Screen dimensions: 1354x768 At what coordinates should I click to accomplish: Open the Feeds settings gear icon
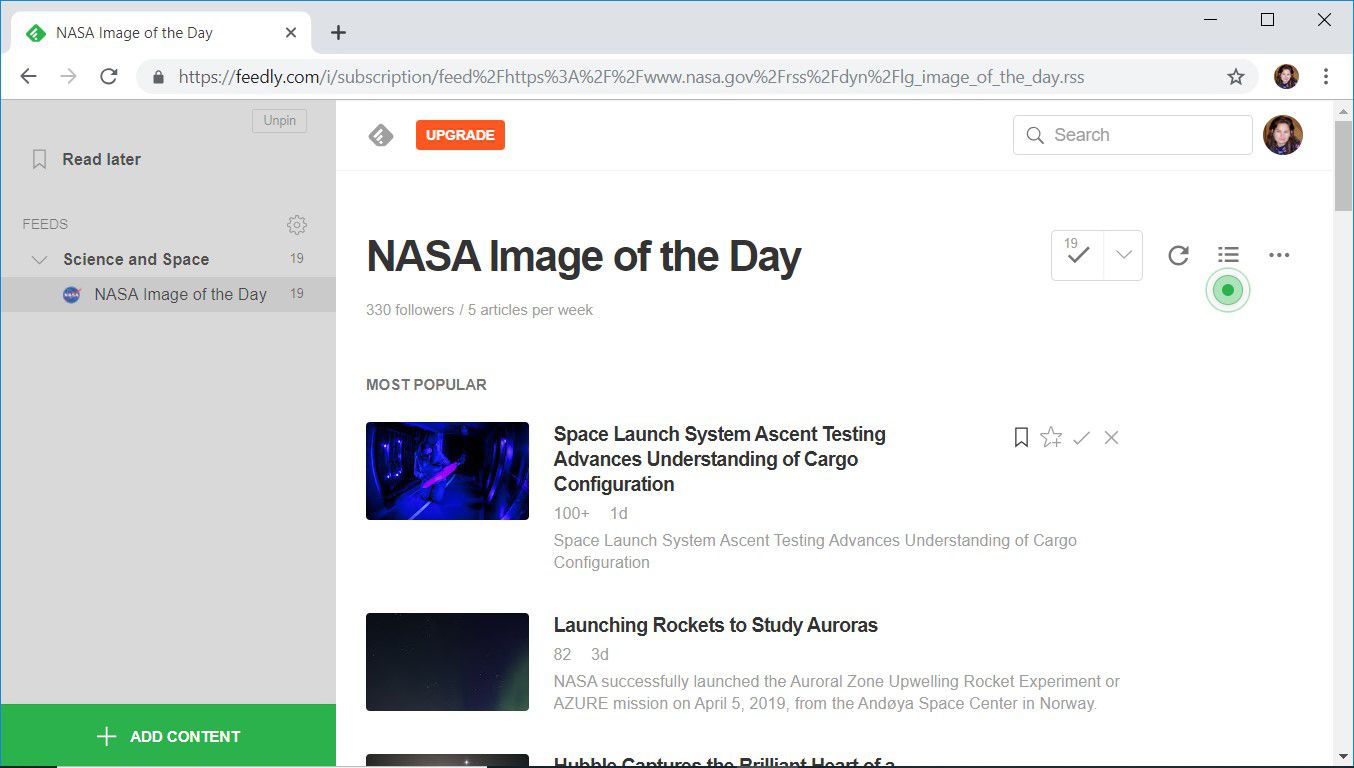pos(296,224)
